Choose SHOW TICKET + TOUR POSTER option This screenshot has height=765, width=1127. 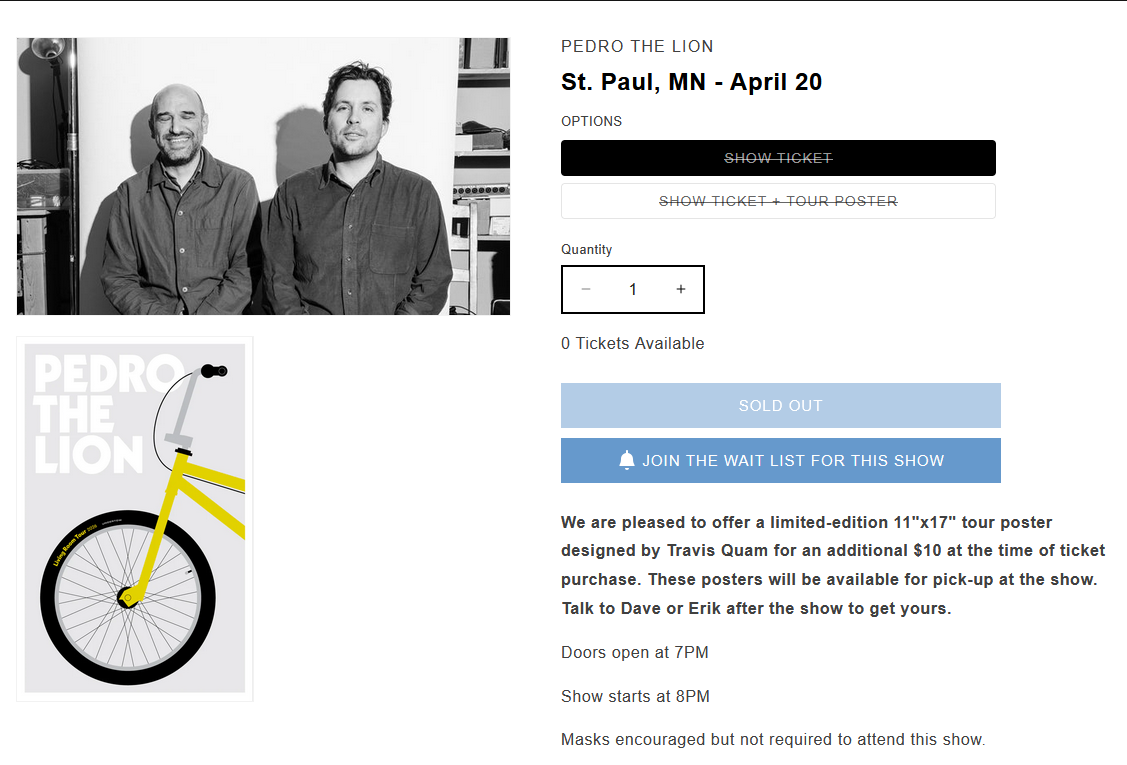click(778, 201)
